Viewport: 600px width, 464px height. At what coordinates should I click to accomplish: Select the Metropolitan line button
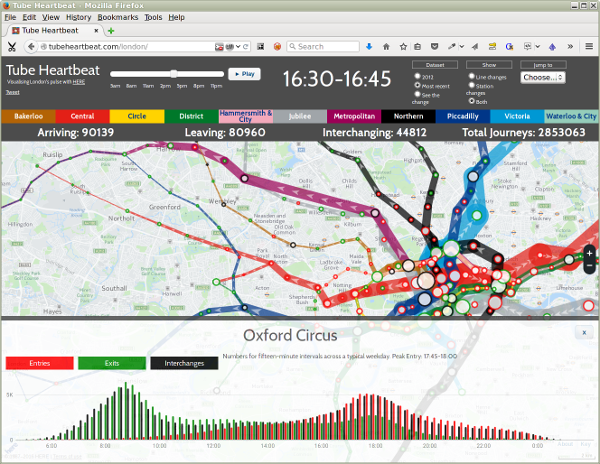(354, 116)
